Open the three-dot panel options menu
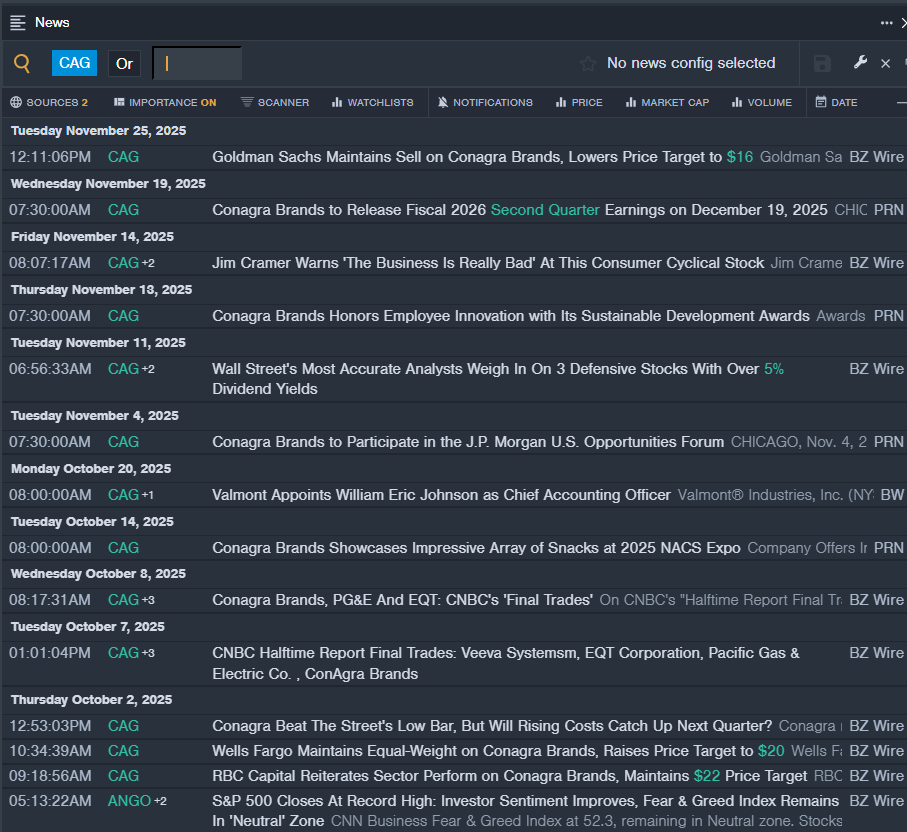907x832 pixels. click(x=886, y=22)
